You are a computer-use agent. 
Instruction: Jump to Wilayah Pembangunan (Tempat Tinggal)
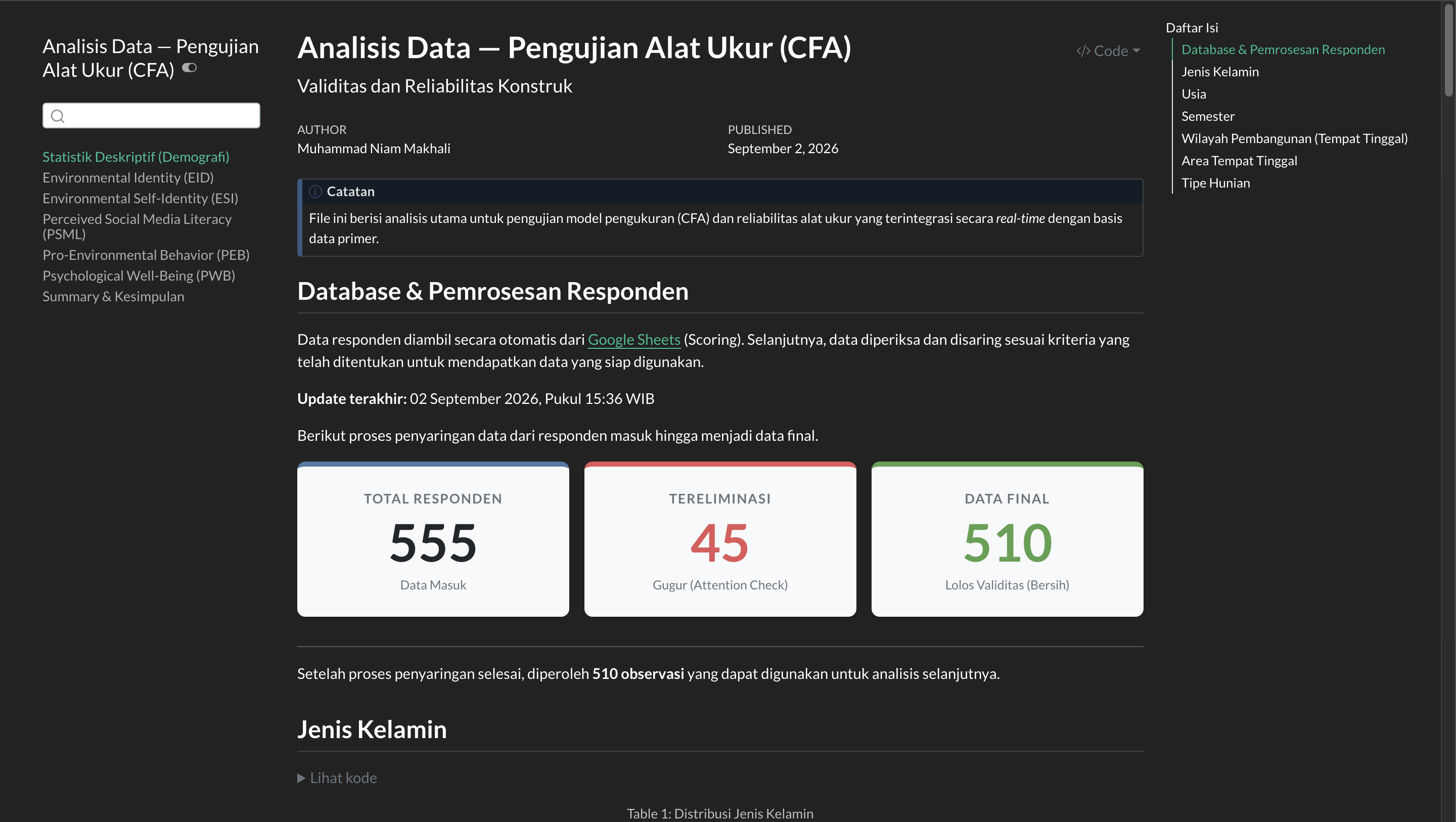point(1294,139)
